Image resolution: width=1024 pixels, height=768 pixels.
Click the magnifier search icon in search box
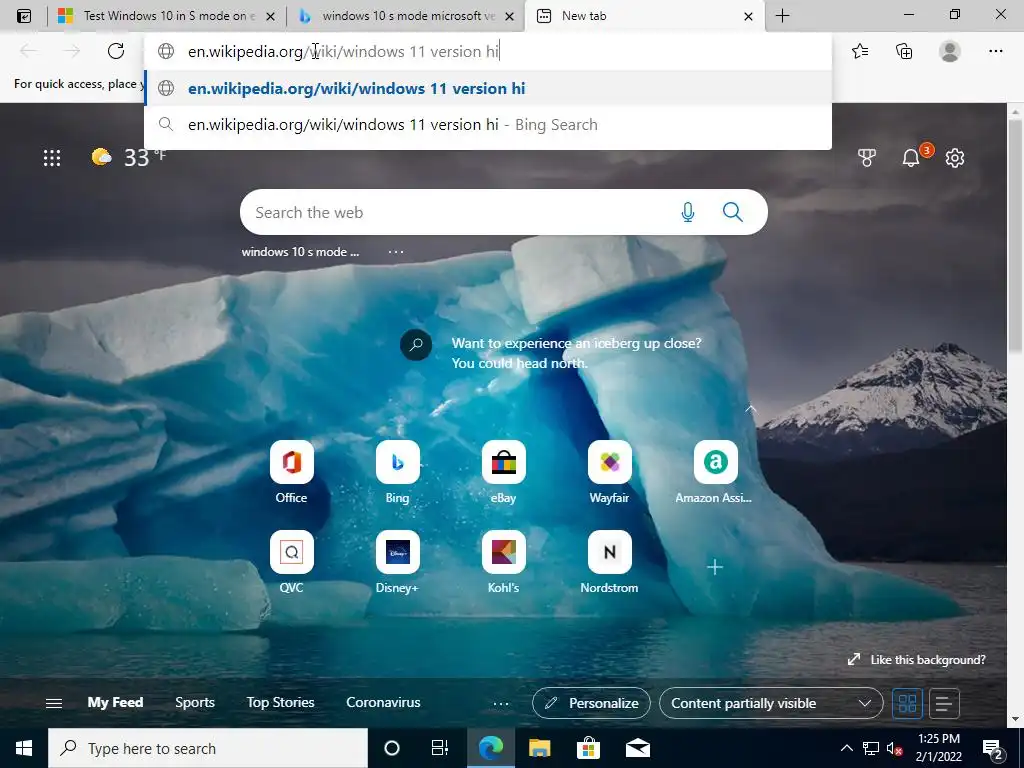point(733,212)
